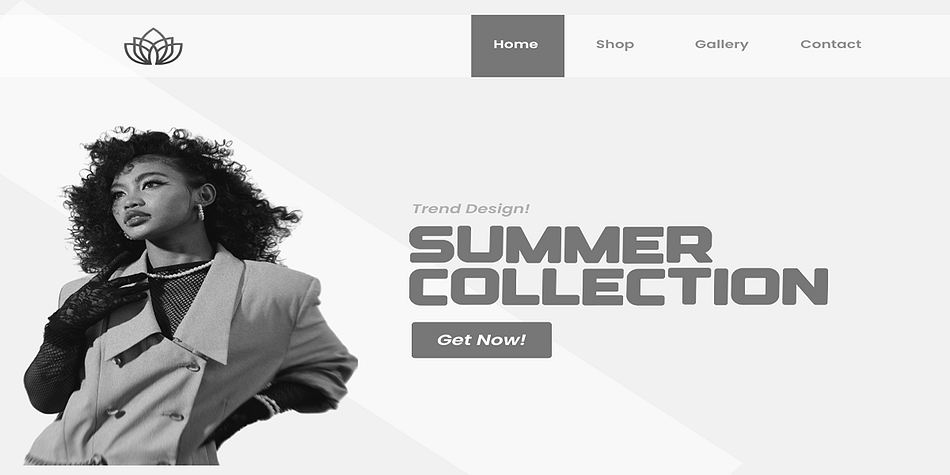This screenshot has width=950, height=475.
Task: Select the SUMMER headline word
Action: (x=561, y=244)
